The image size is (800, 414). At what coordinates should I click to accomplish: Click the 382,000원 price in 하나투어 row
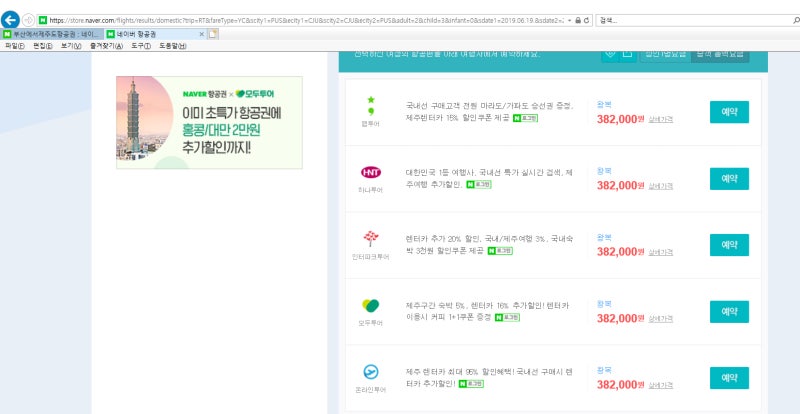tap(620, 186)
